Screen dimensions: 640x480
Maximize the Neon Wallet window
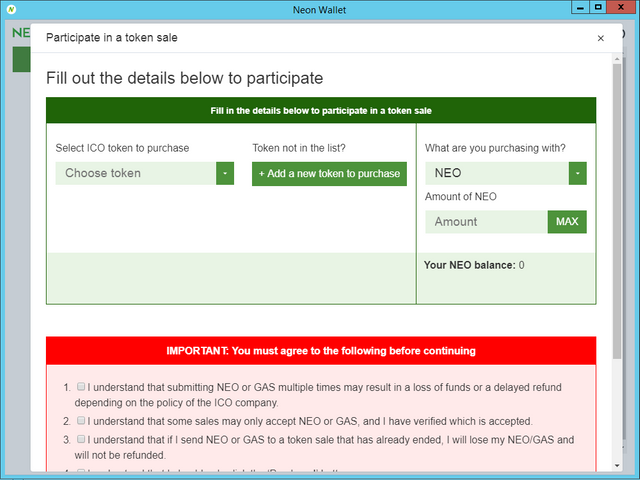coord(598,7)
